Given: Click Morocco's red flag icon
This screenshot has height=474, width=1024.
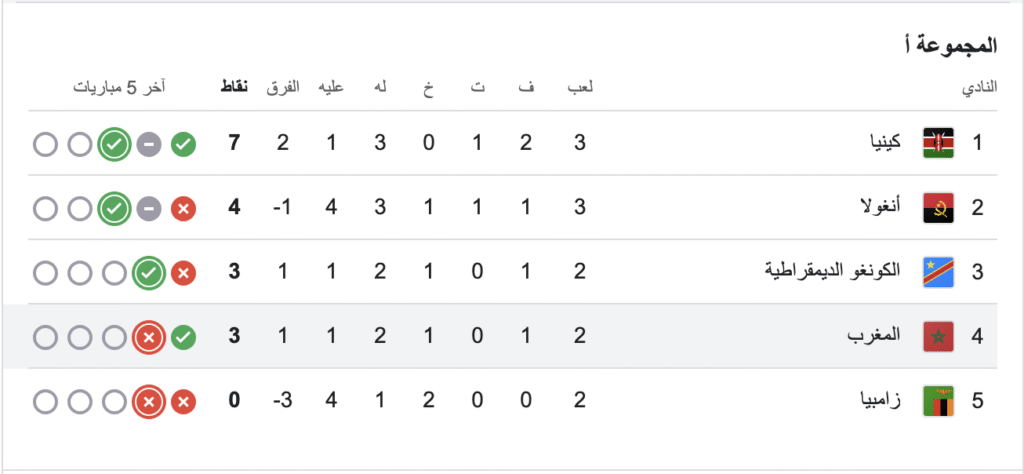Looking at the screenshot, I should [938, 337].
